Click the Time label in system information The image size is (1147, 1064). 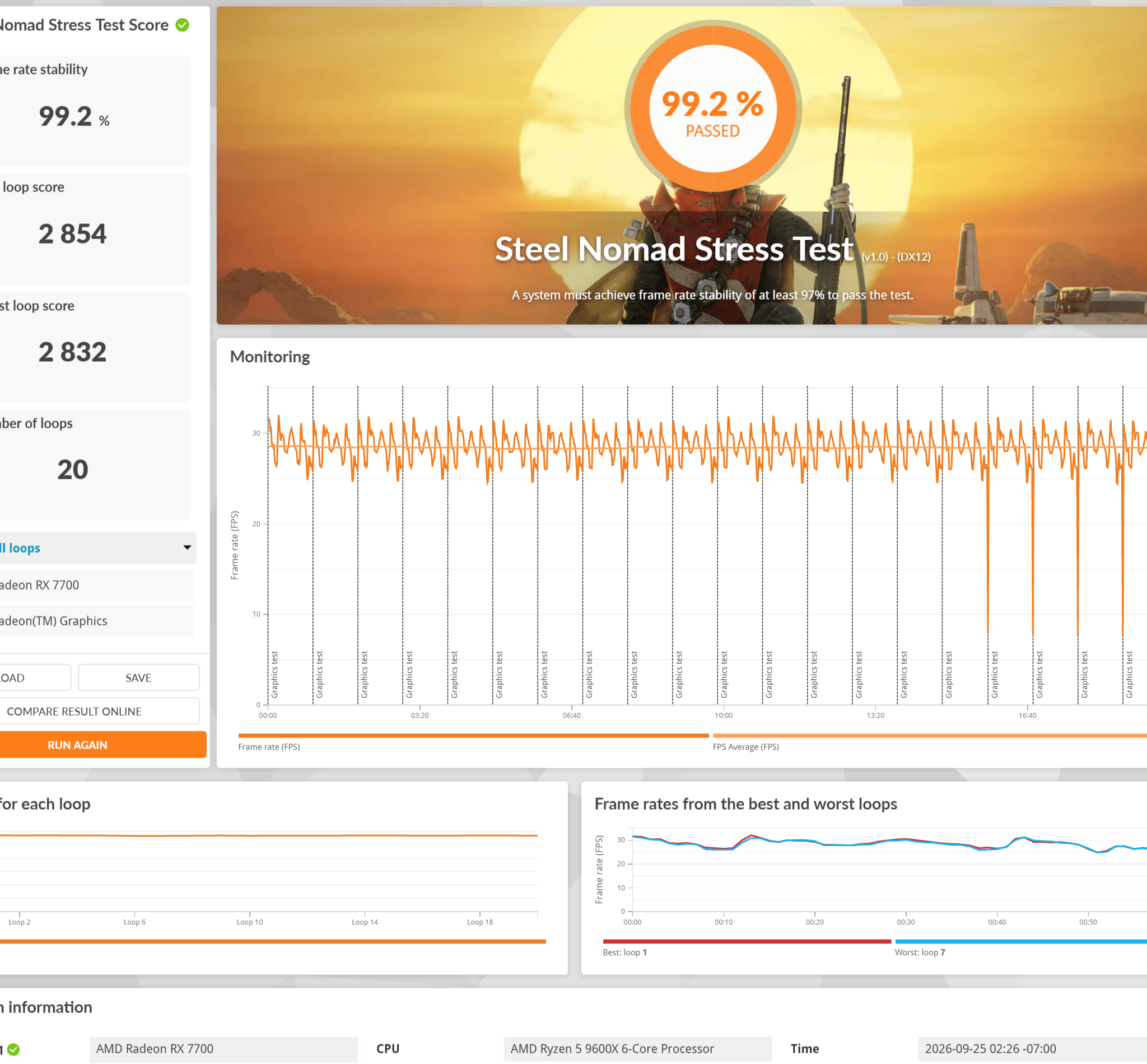click(x=804, y=1049)
